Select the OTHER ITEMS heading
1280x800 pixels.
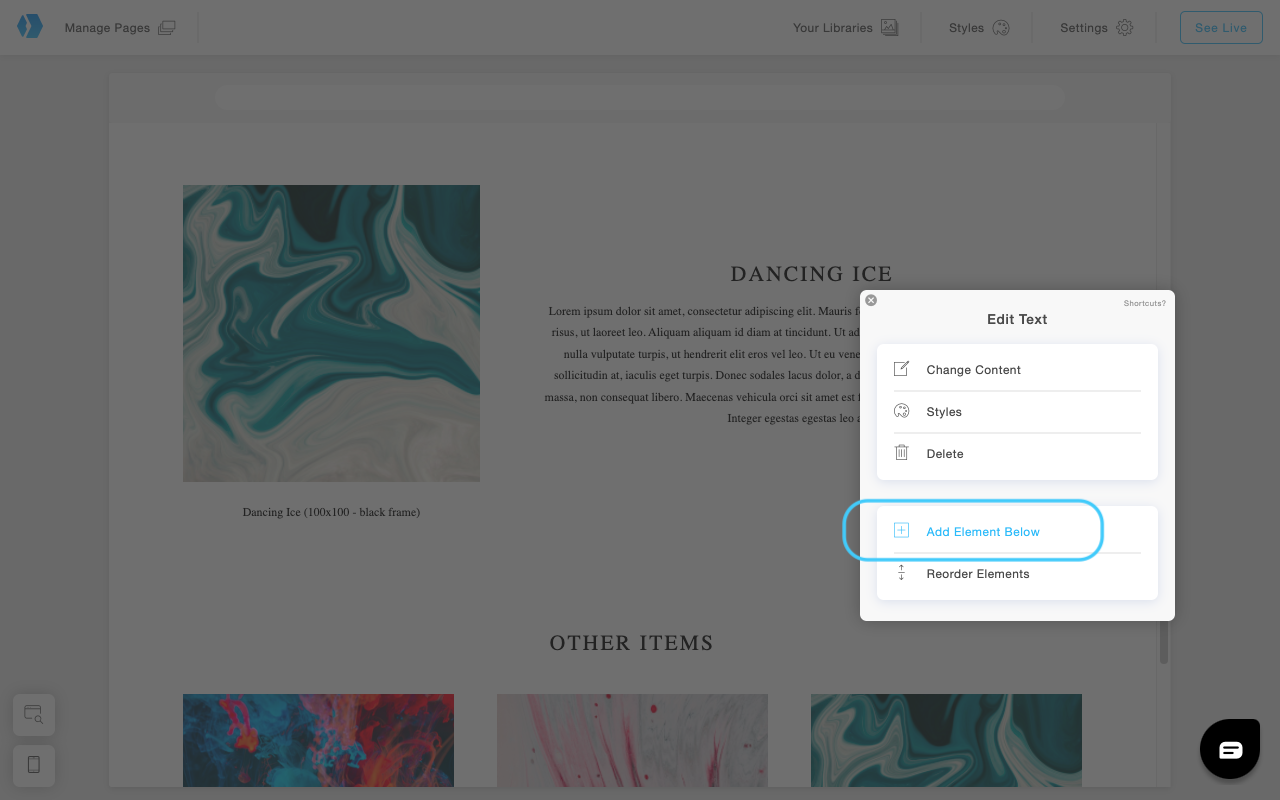(631, 643)
